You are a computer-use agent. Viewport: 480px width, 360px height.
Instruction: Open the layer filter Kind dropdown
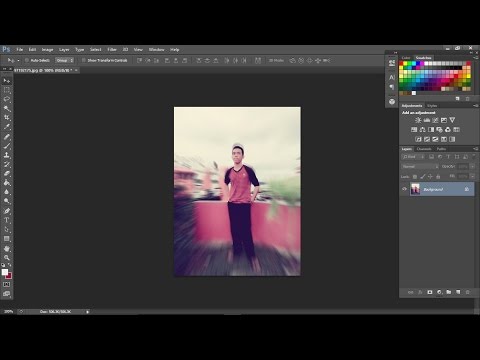[413, 157]
